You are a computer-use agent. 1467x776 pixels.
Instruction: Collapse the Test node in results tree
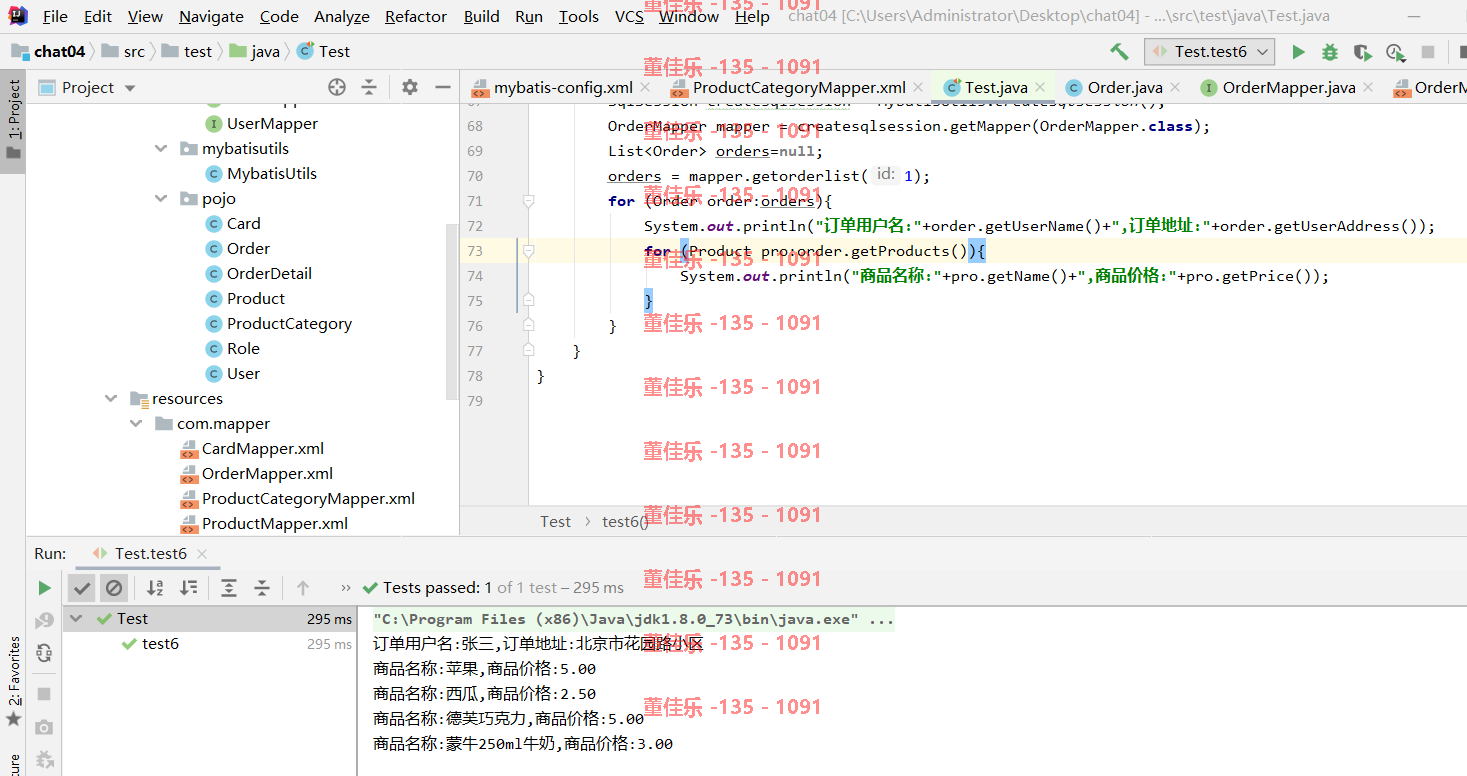click(77, 619)
